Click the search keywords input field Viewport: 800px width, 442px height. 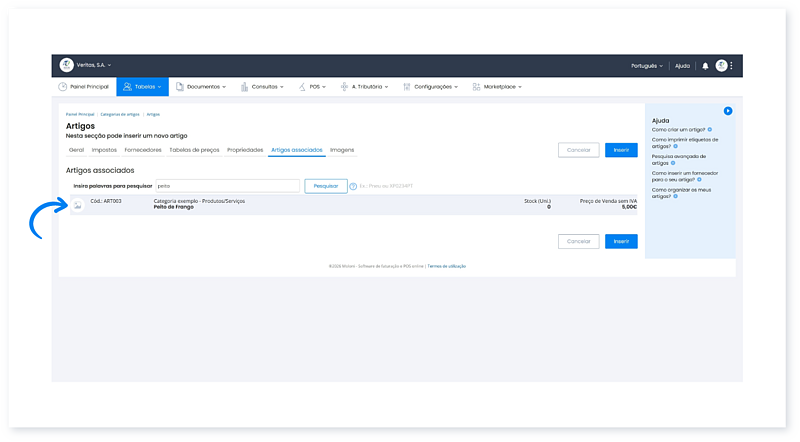click(x=228, y=186)
